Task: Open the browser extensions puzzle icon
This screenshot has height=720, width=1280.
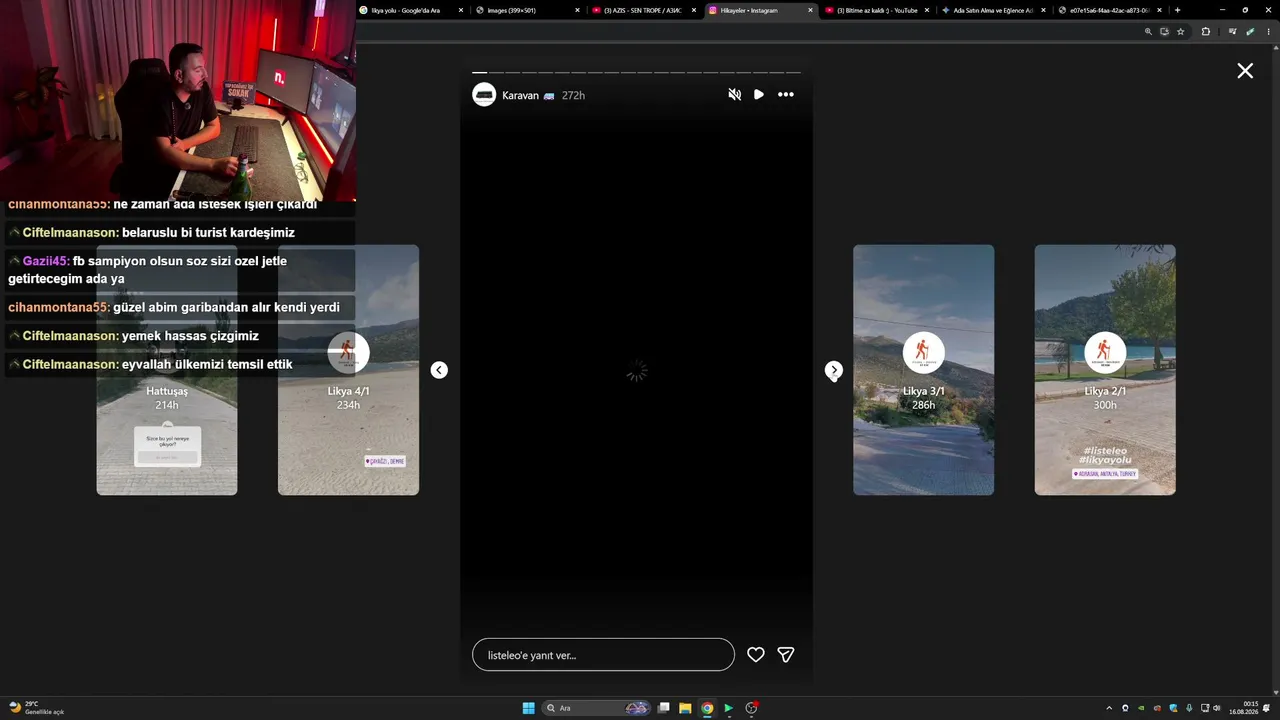Action: click(x=1205, y=32)
